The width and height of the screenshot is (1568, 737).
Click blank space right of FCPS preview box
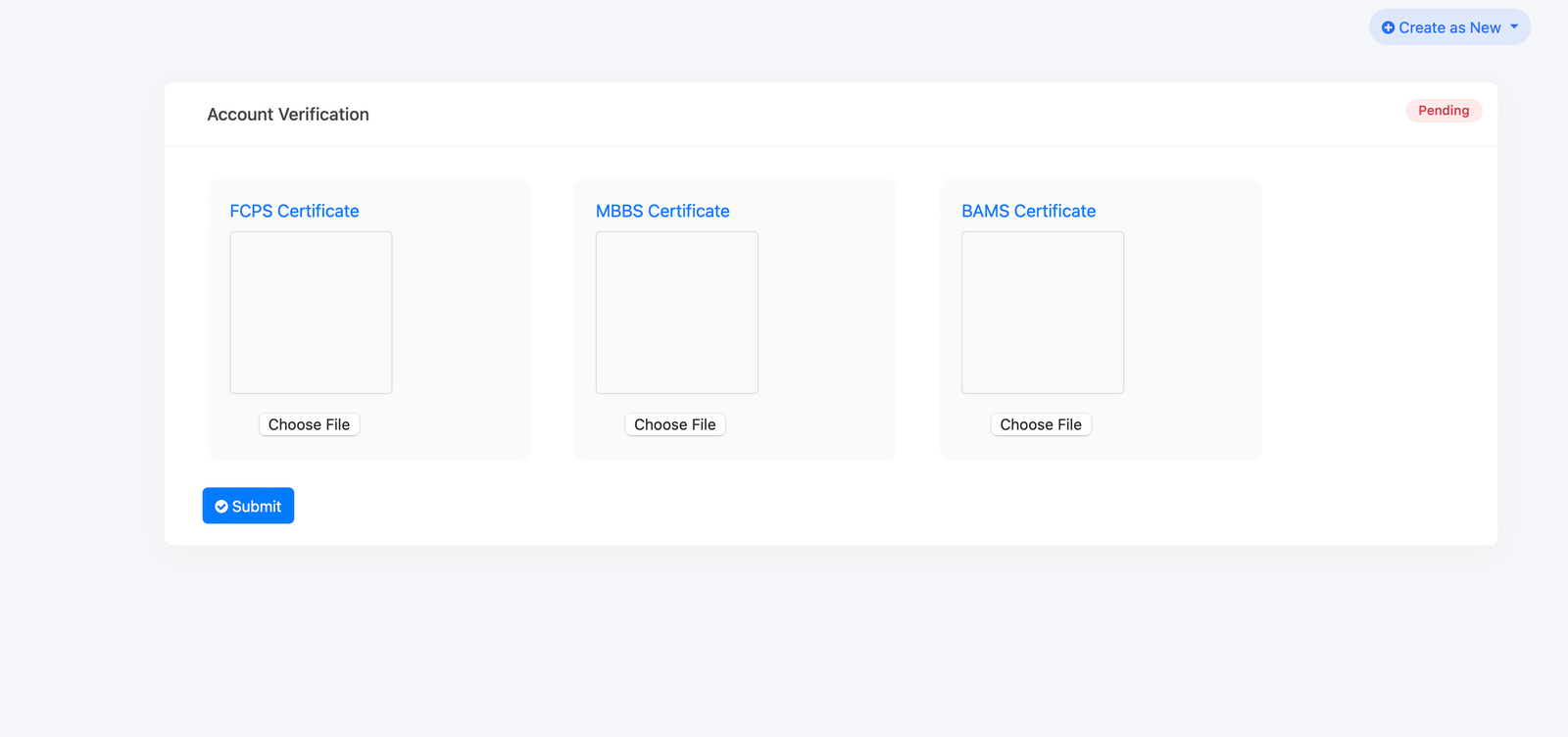click(x=461, y=314)
